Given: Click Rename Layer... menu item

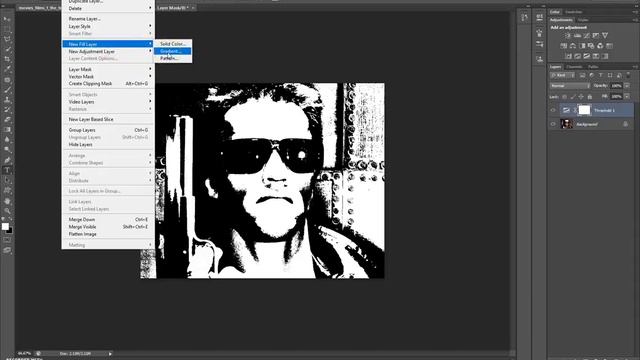Looking at the screenshot, I should 108,19.
